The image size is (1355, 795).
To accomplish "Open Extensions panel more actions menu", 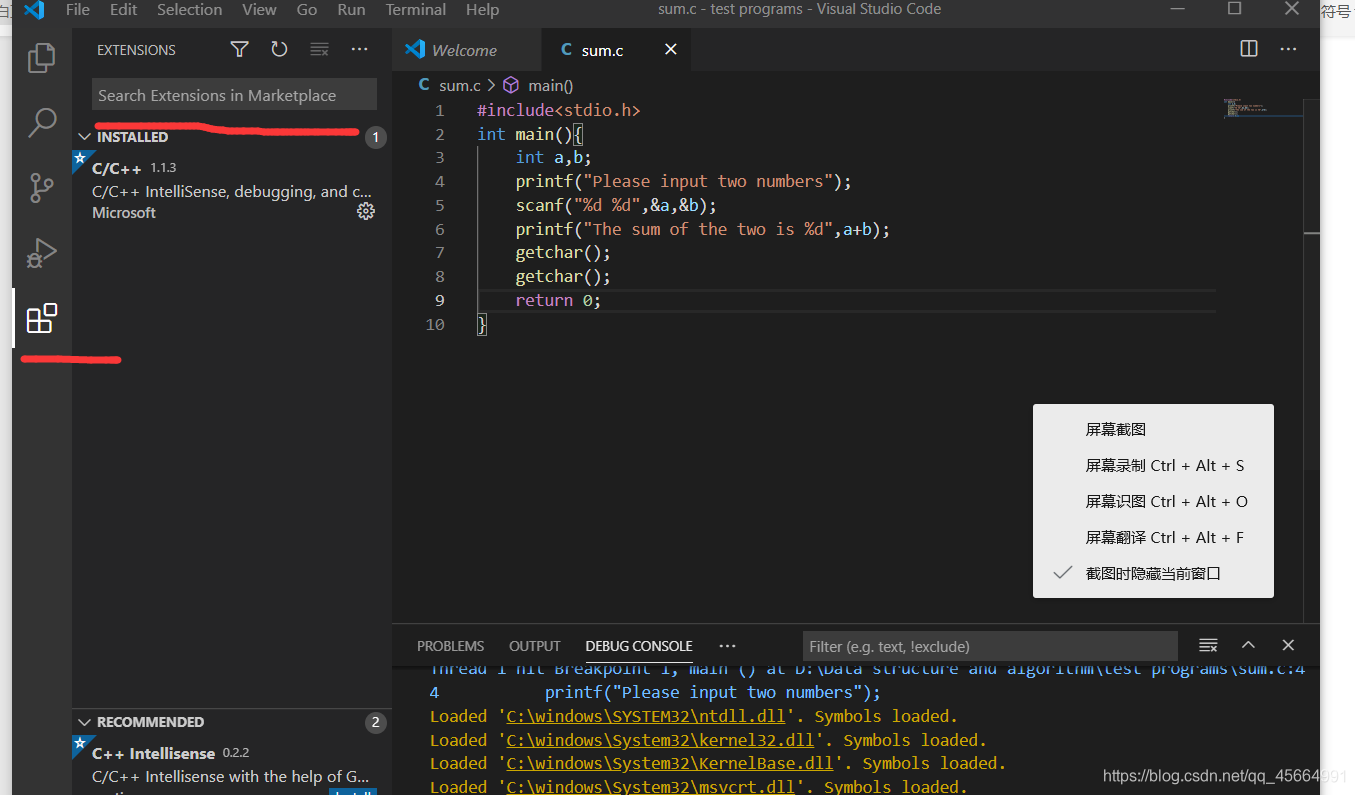I will [359, 50].
